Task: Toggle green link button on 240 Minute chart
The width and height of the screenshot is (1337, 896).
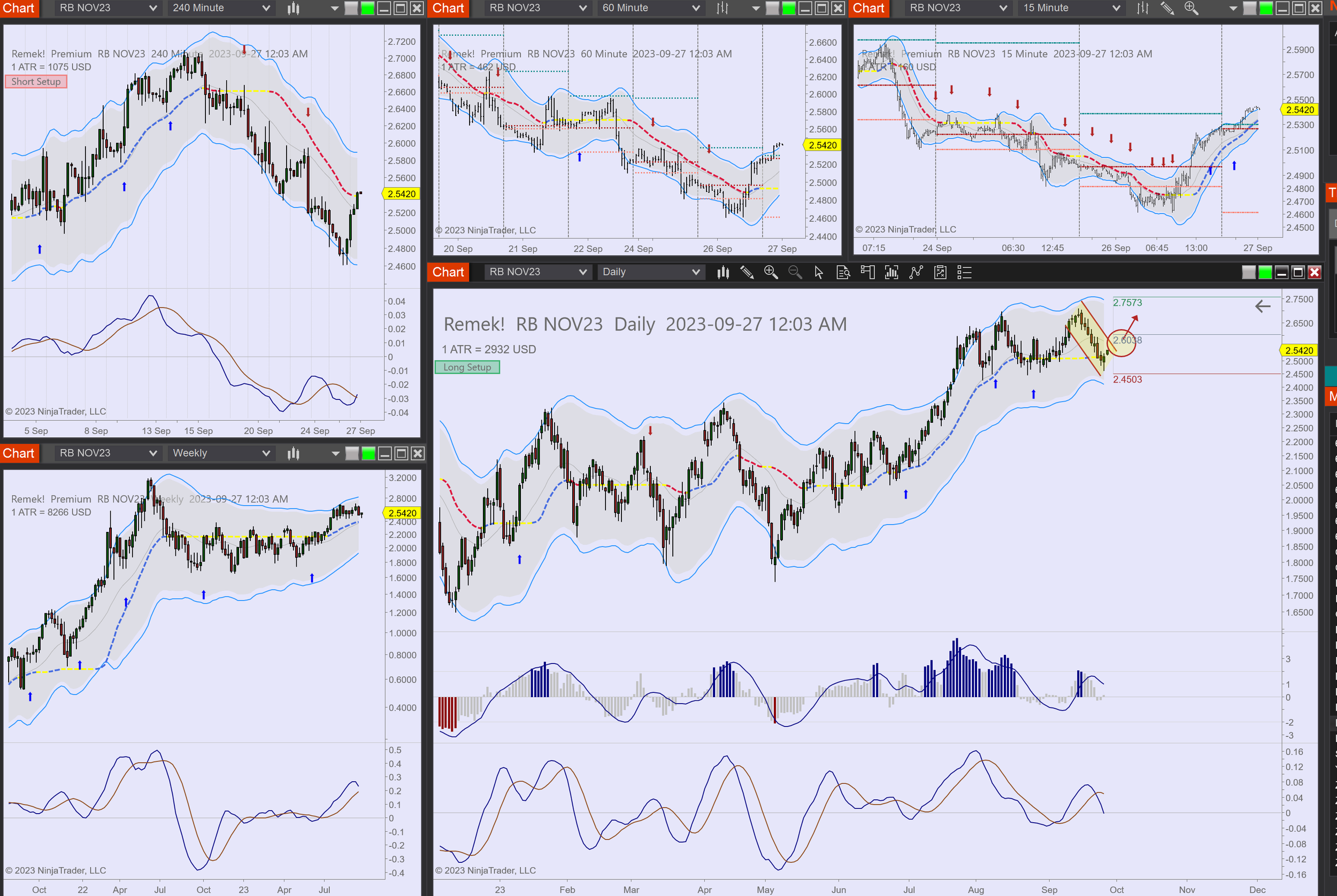Action: coord(367,8)
